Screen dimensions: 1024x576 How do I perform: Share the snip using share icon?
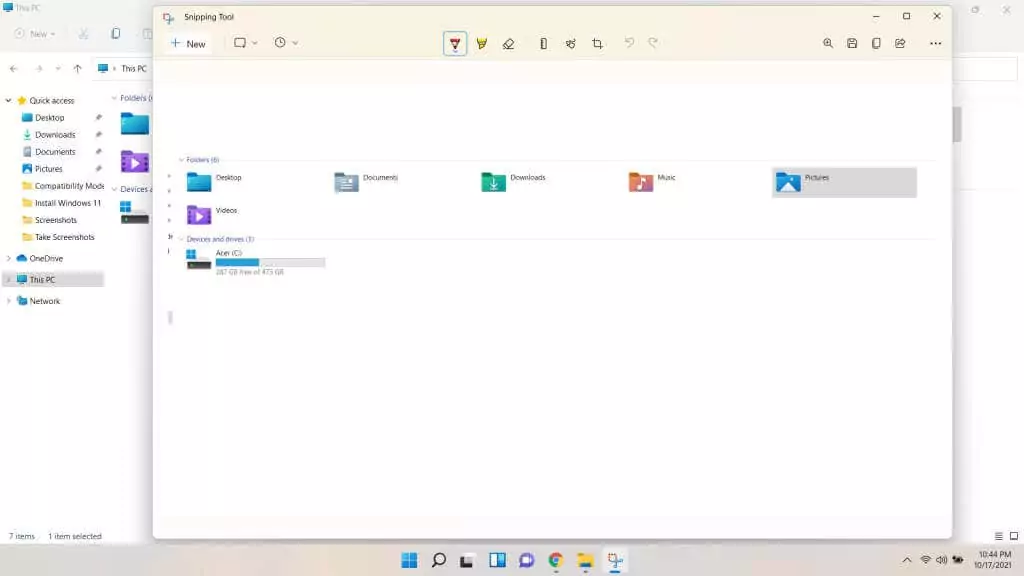click(x=900, y=43)
